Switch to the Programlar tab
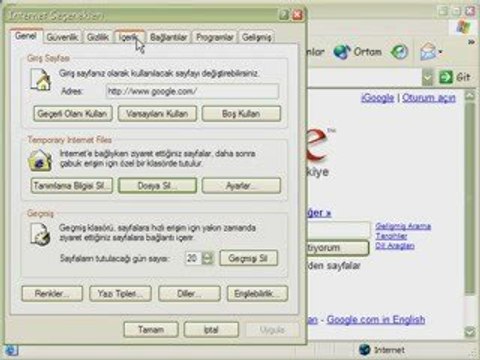480x360 pixels. [214, 37]
